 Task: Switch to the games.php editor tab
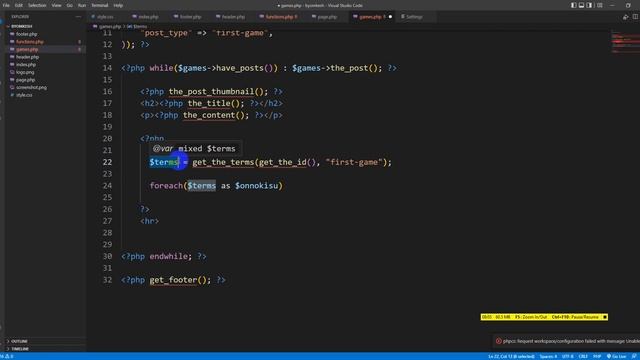click(371, 17)
